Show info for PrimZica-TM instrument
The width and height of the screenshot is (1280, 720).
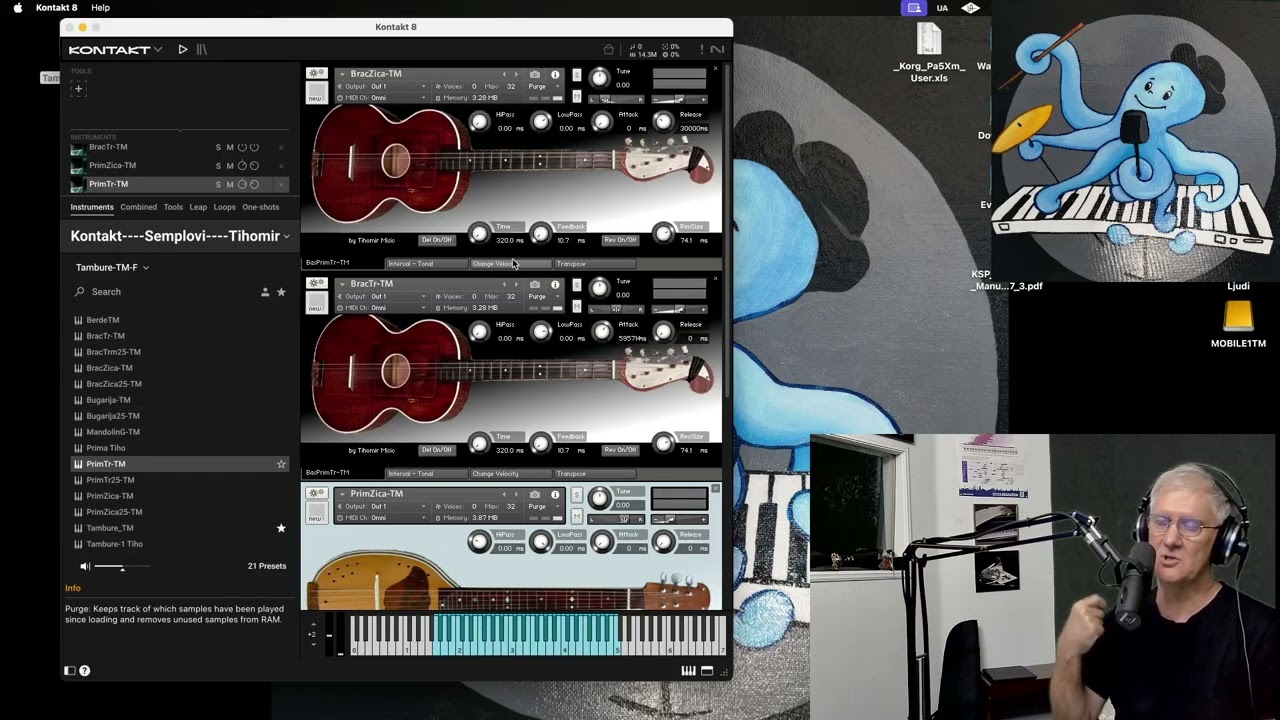click(555, 494)
